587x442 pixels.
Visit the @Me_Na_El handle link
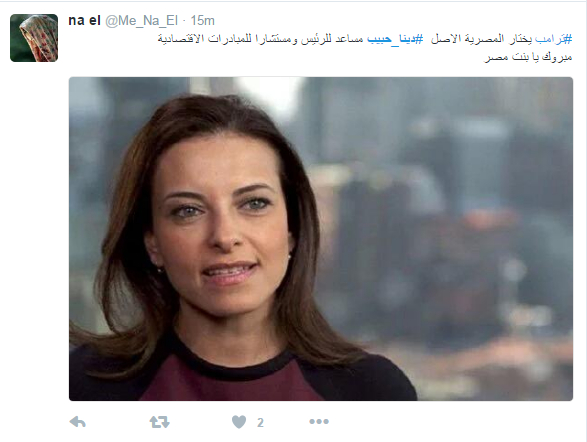point(141,21)
